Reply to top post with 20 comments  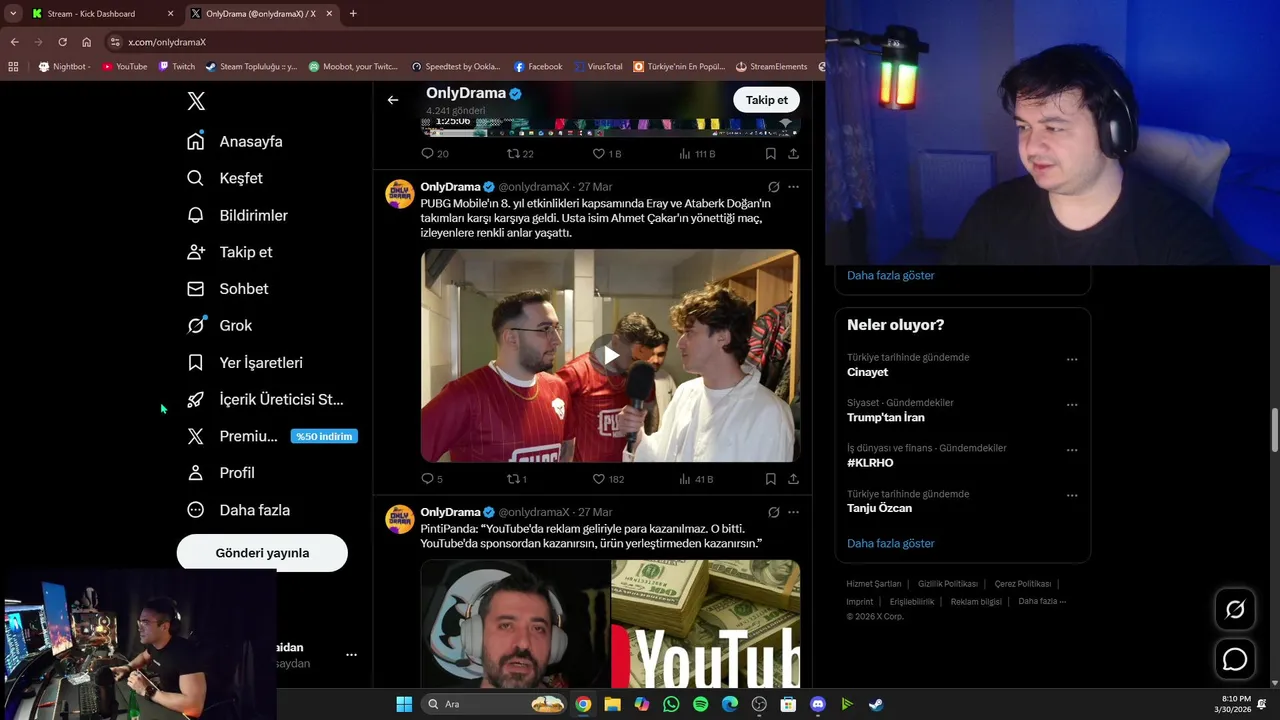(435, 154)
